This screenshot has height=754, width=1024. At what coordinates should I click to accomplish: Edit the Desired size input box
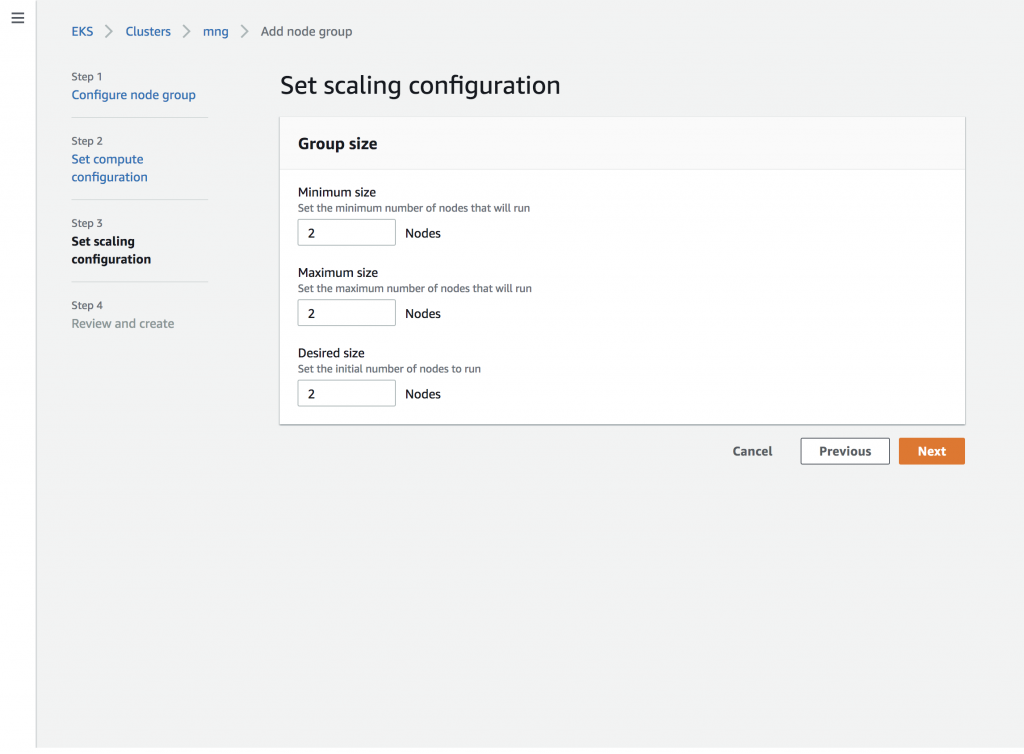click(x=346, y=393)
